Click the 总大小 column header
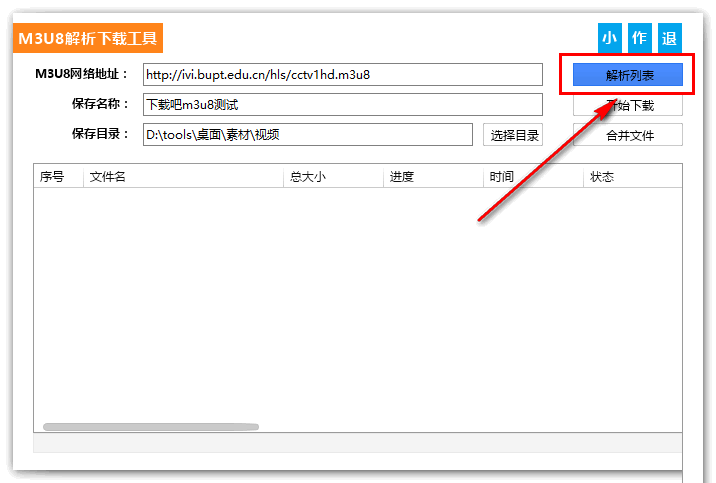The image size is (716, 483). click(333, 176)
